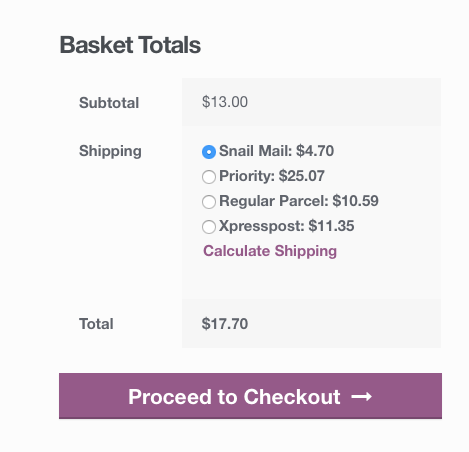Select the Snail Mail radio button
This screenshot has height=452, width=469.
click(x=209, y=152)
